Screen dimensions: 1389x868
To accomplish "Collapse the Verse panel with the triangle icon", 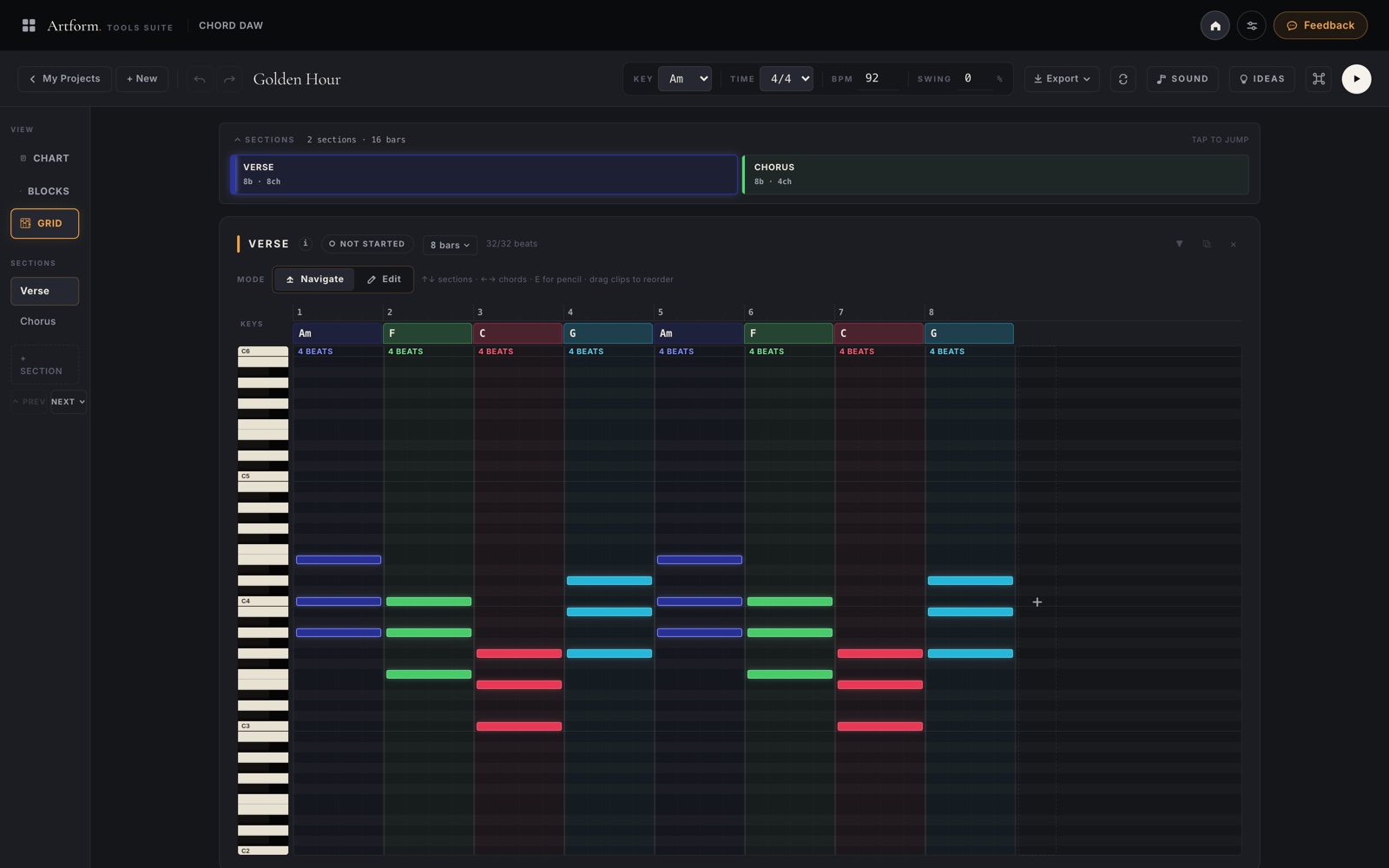I will 1179,244.
